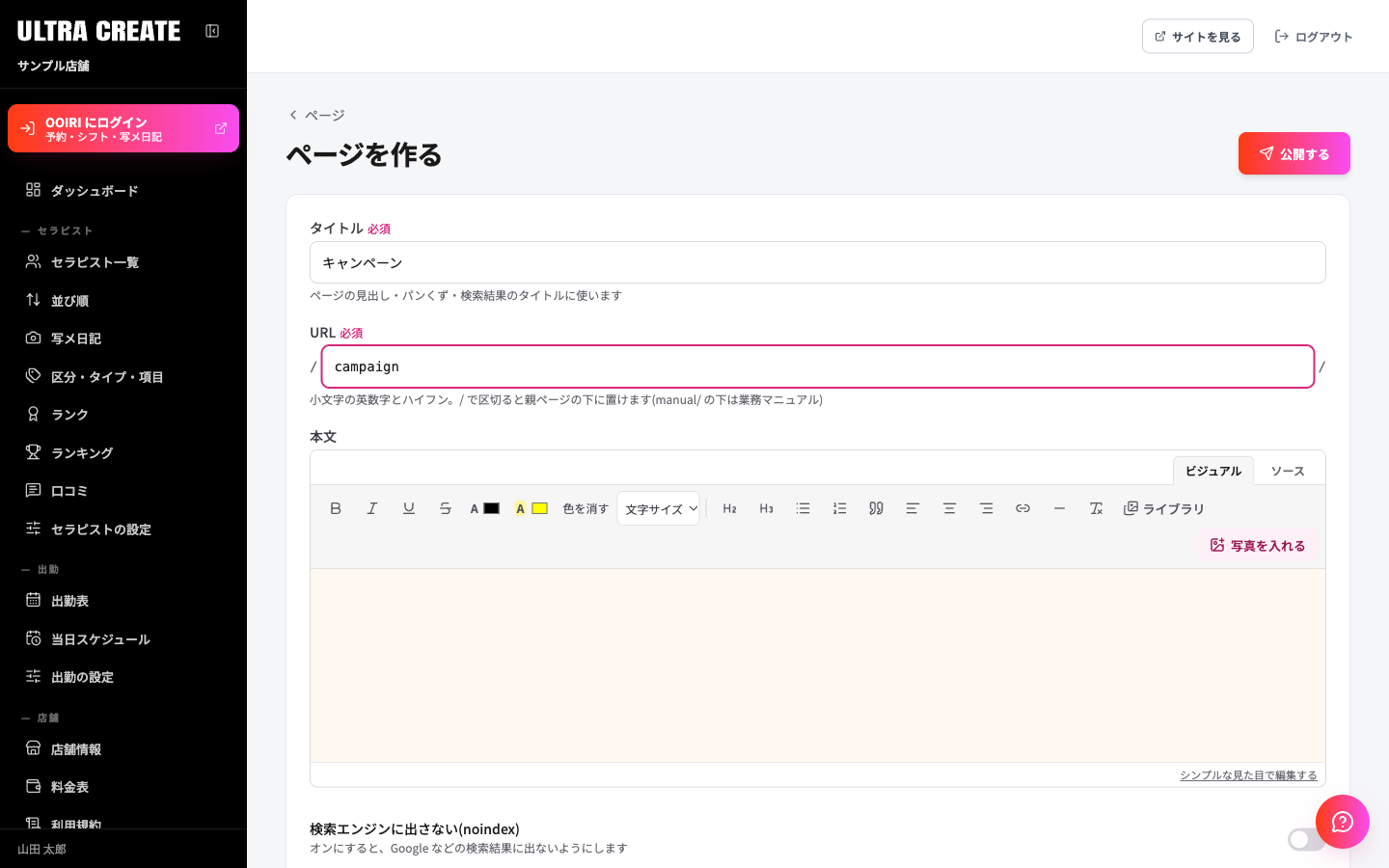Insert a bulleted list
Image resolution: width=1389 pixels, height=868 pixels.
(x=803, y=508)
